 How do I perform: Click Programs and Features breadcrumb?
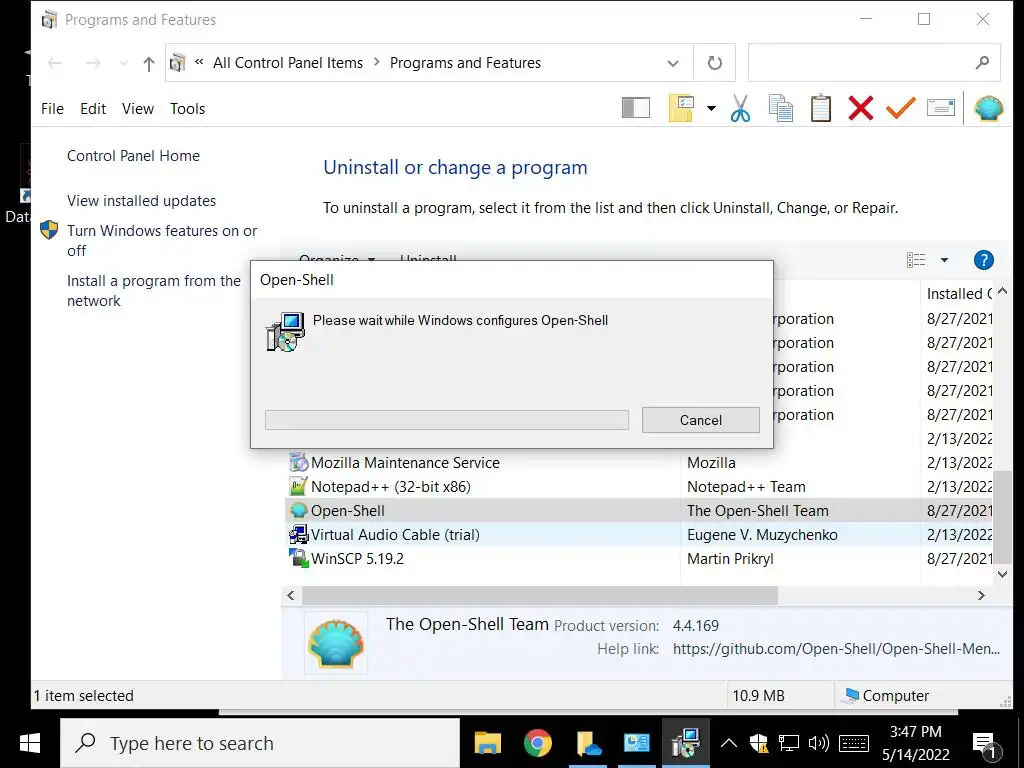pos(466,63)
